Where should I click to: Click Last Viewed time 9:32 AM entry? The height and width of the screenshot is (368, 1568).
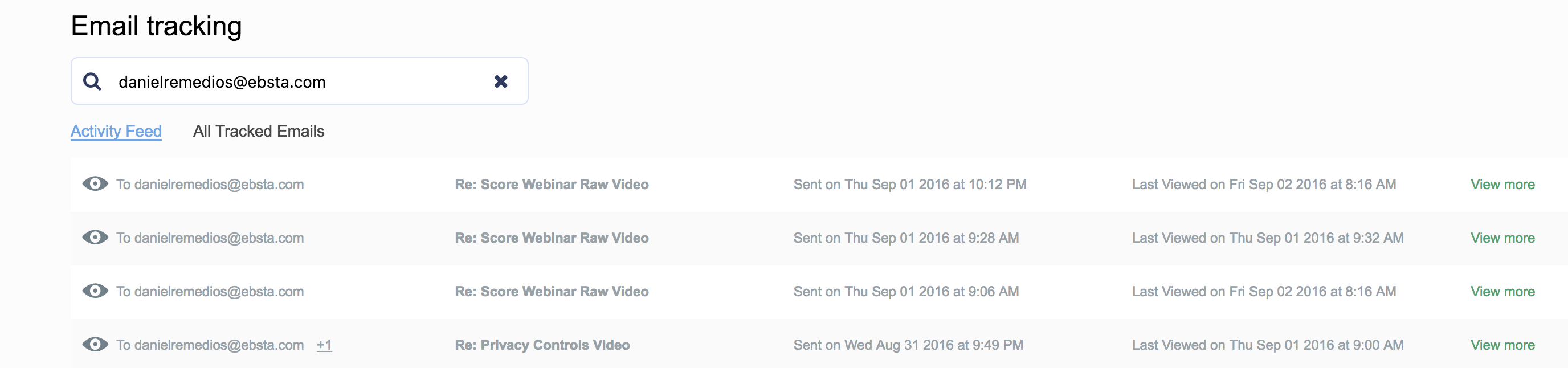click(1267, 238)
